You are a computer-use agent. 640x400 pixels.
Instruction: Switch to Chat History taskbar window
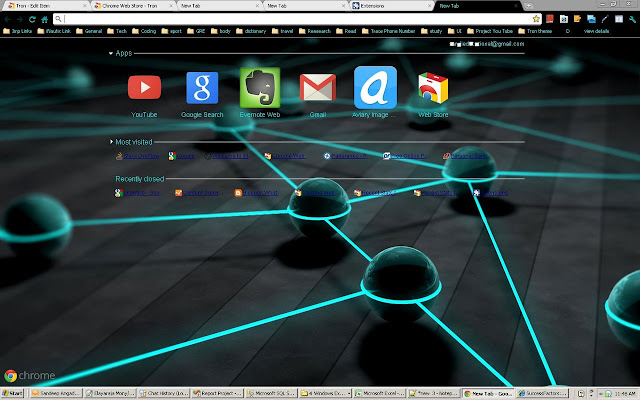pyautogui.click(x=163, y=393)
